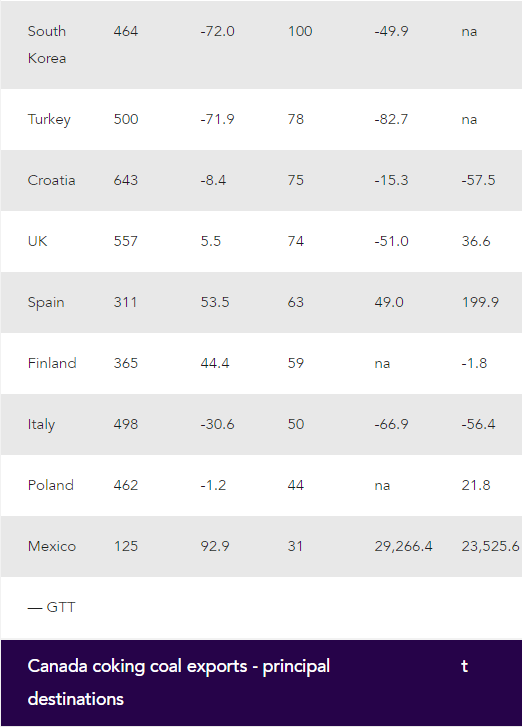The image size is (522, 727).
Task: Select Finland value 44.4
Action: 215,363
